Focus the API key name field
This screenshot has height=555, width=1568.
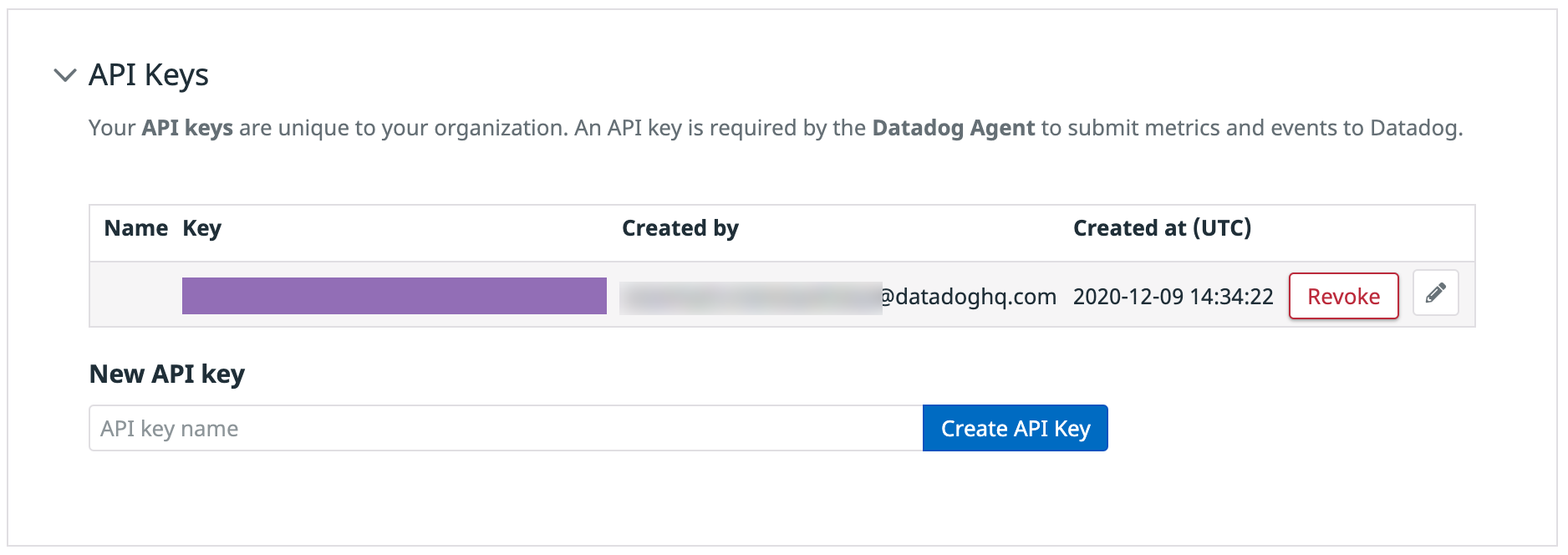click(x=506, y=429)
